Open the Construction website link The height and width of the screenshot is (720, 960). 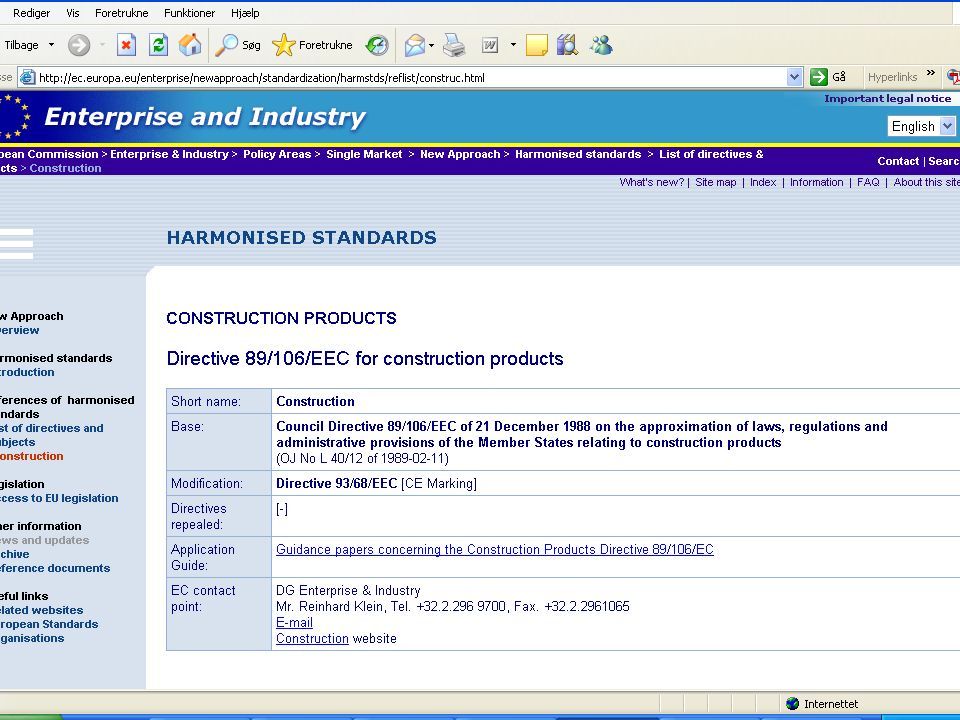pos(312,639)
